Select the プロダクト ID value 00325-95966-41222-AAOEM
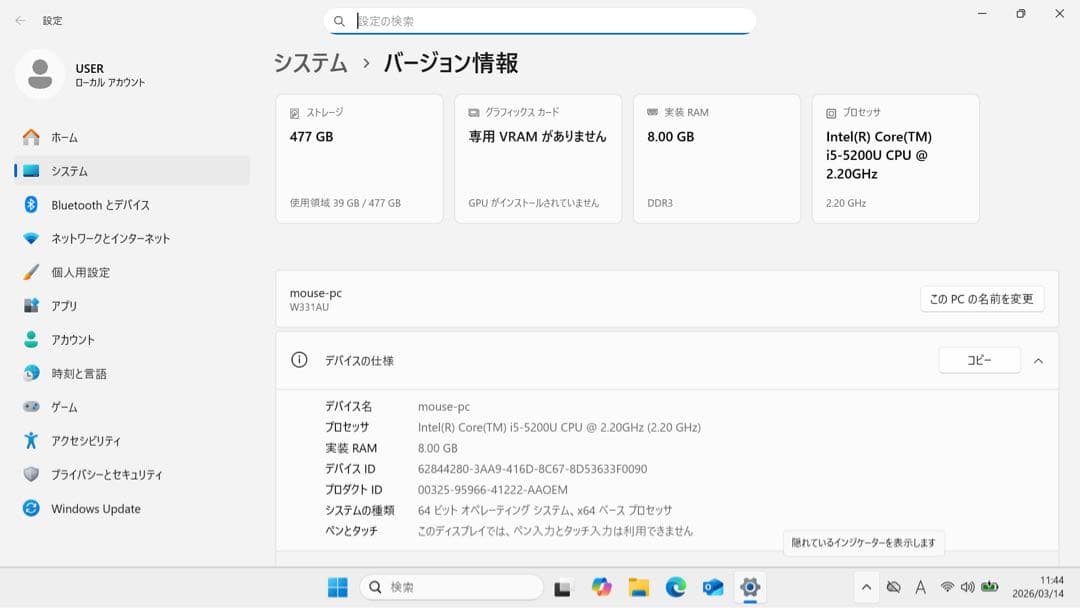 (492, 490)
